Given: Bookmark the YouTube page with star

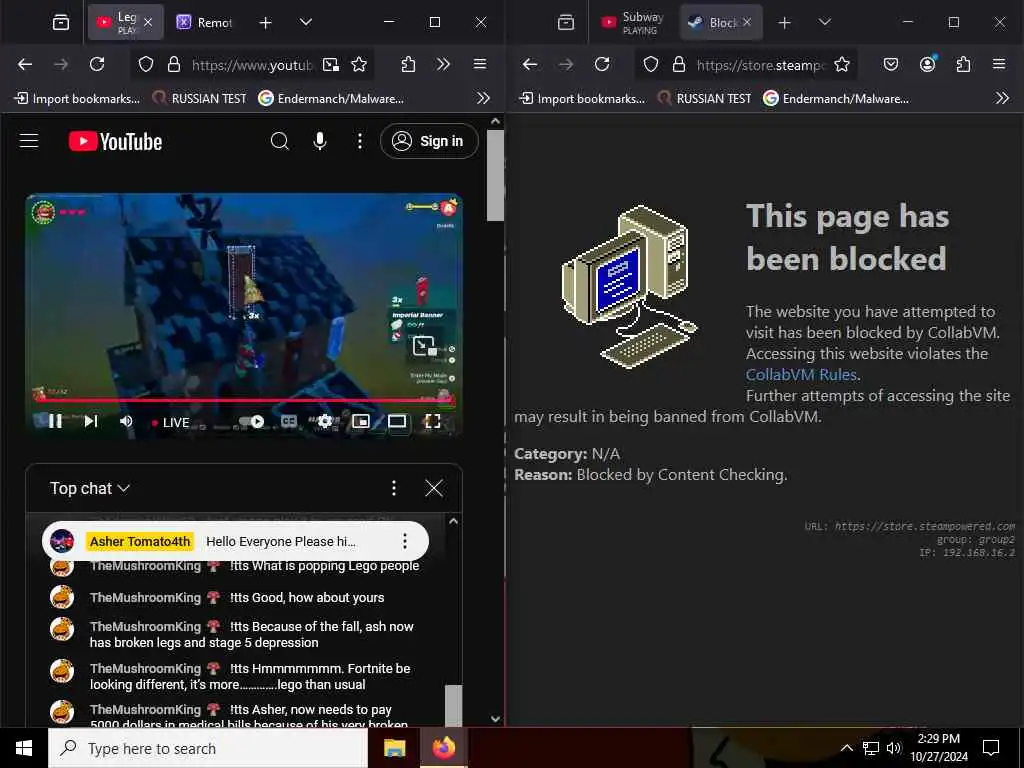Looking at the screenshot, I should point(359,64).
